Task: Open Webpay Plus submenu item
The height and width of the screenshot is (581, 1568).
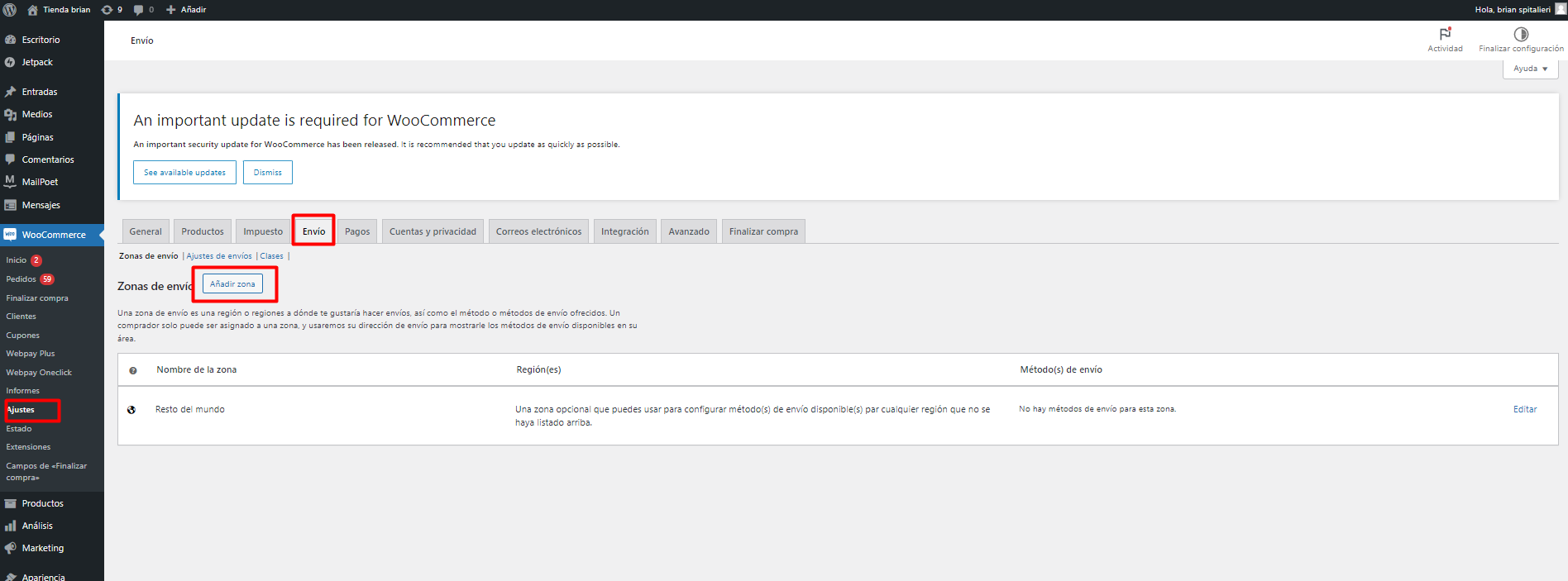Action: [x=31, y=354]
